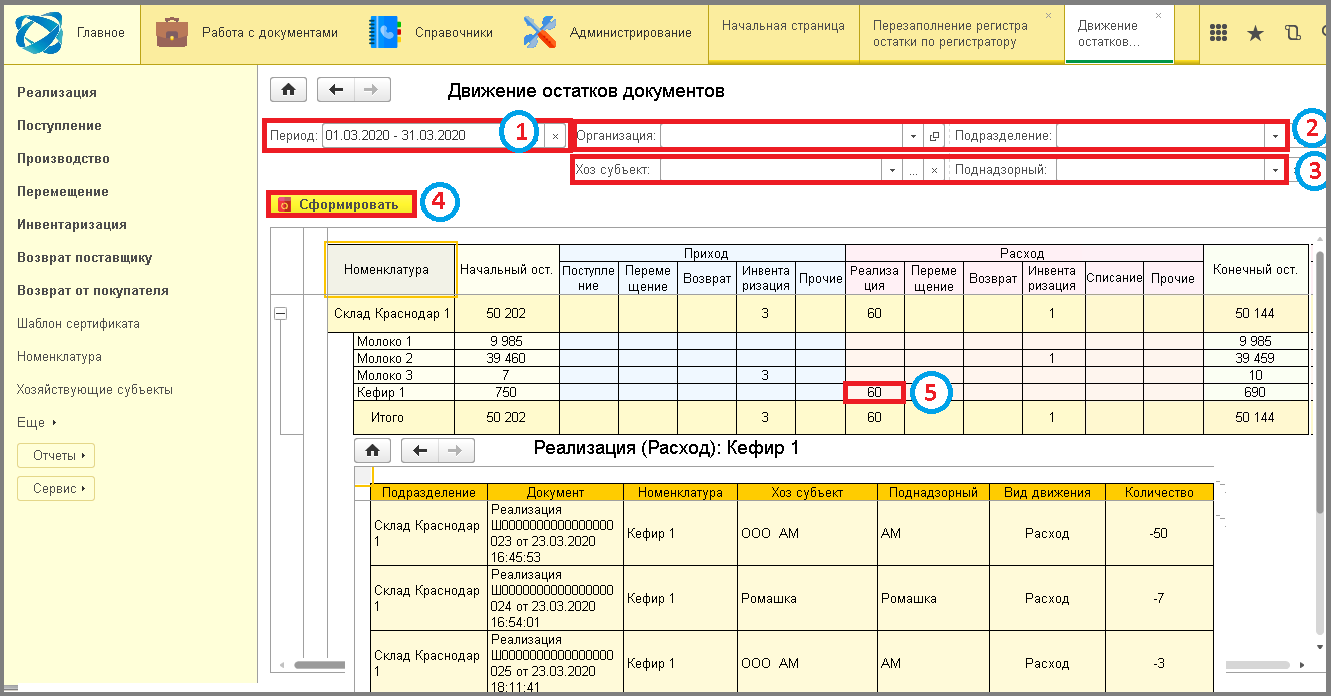Click the Сформировать button

tap(340, 204)
